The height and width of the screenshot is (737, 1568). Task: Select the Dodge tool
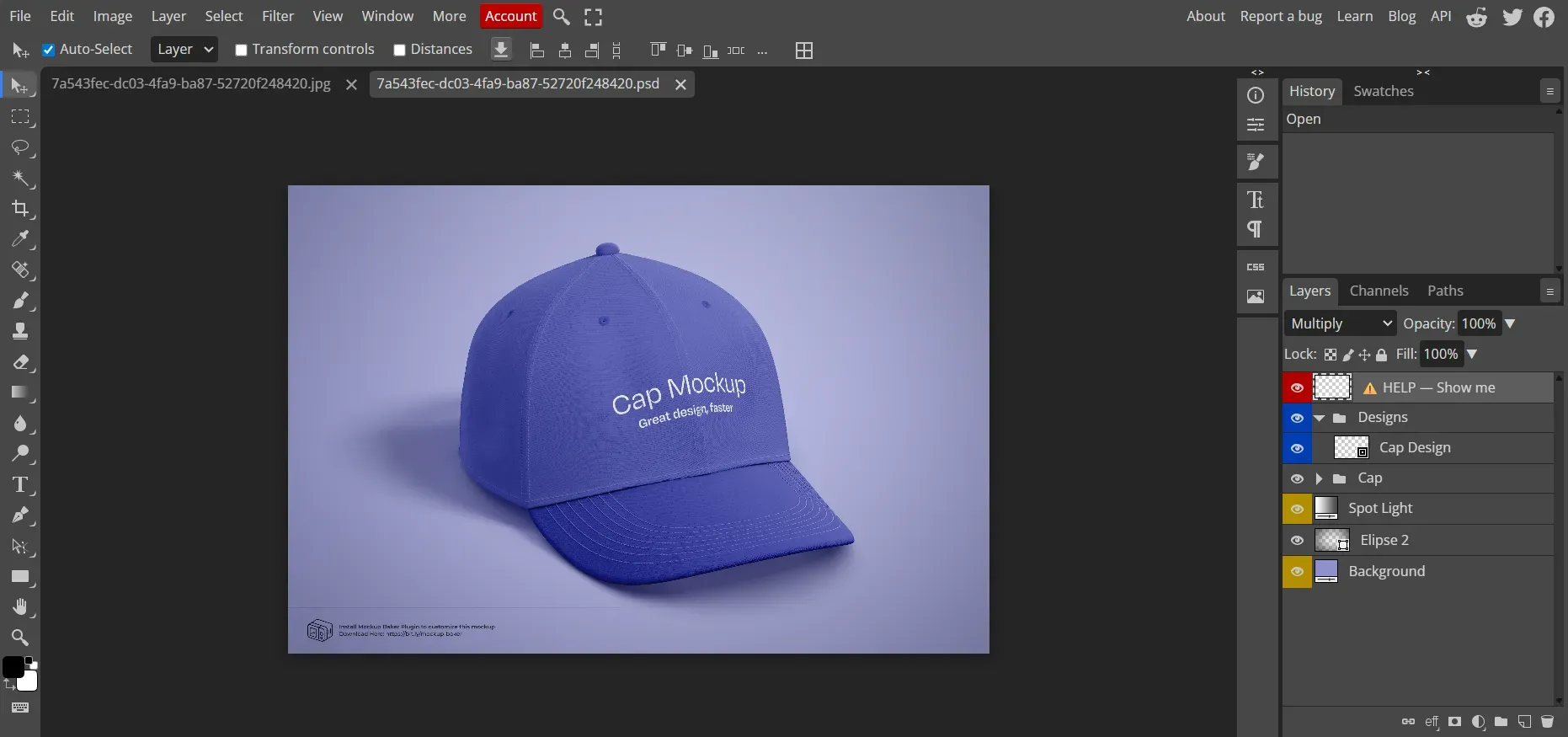19,454
